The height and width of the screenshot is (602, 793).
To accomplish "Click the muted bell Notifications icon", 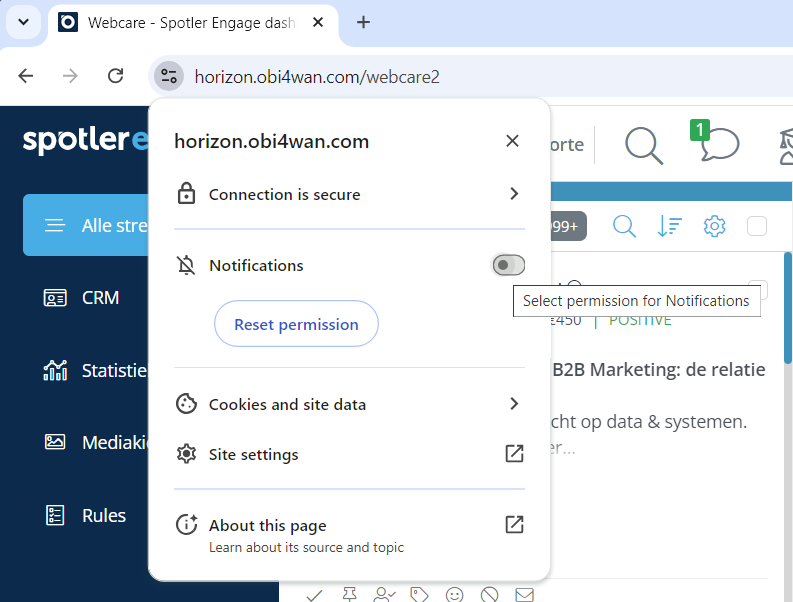I will click(186, 266).
